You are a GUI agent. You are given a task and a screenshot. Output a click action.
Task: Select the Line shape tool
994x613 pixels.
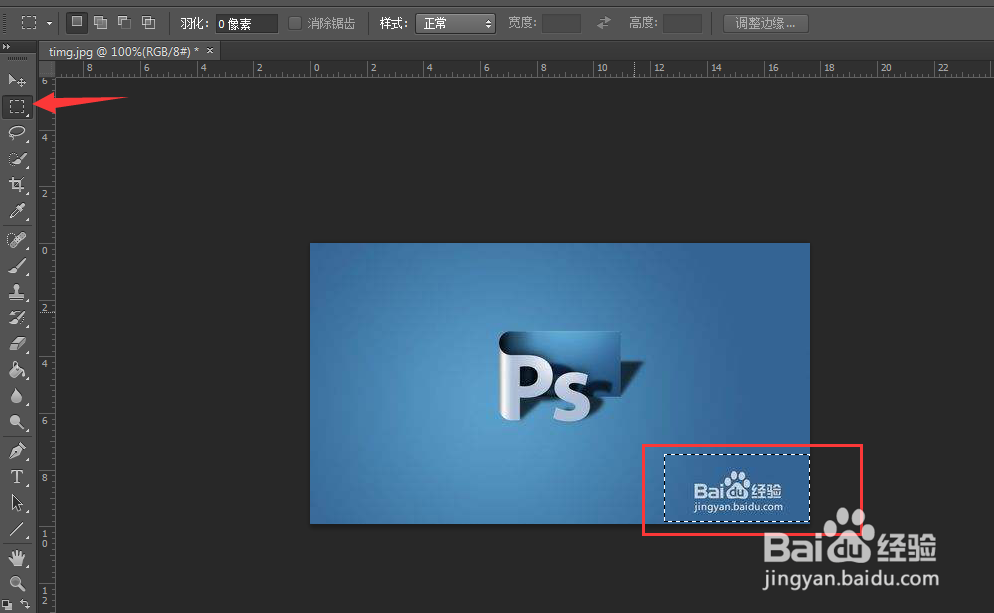click(x=17, y=529)
